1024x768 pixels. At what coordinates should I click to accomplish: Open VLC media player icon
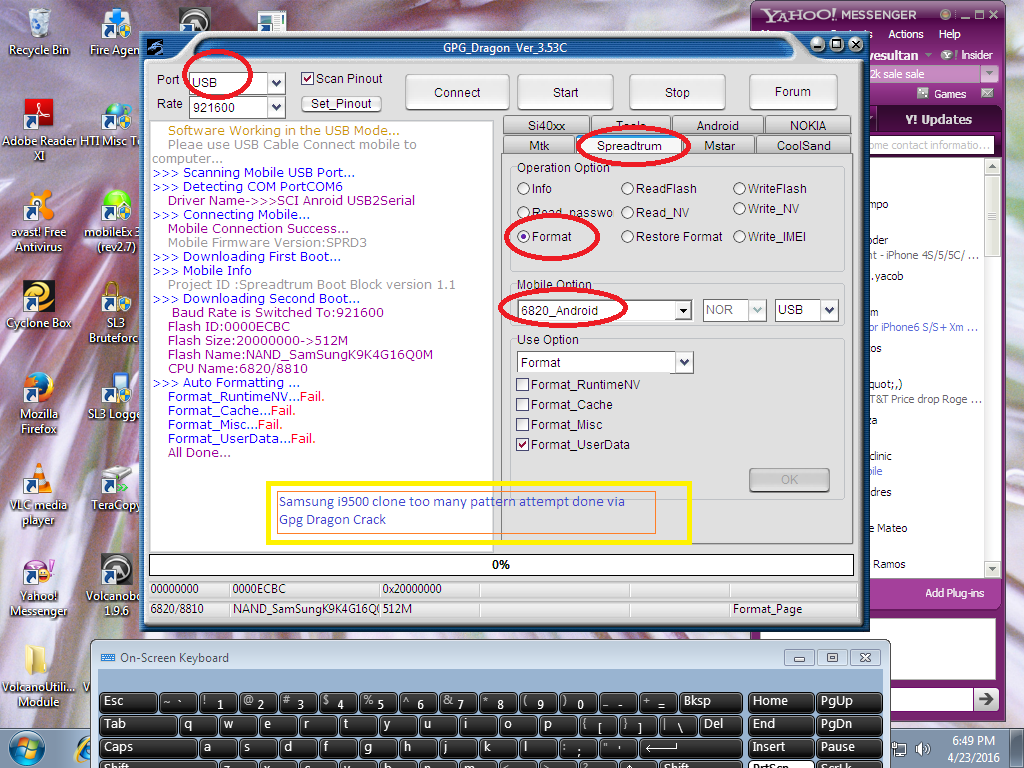pos(38,482)
